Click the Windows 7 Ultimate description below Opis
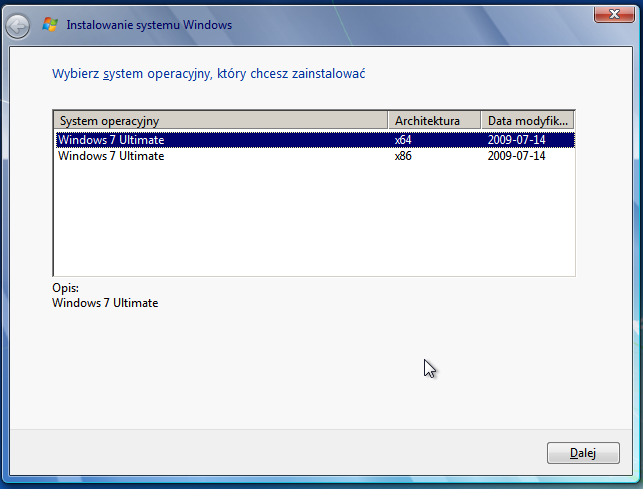 105,303
